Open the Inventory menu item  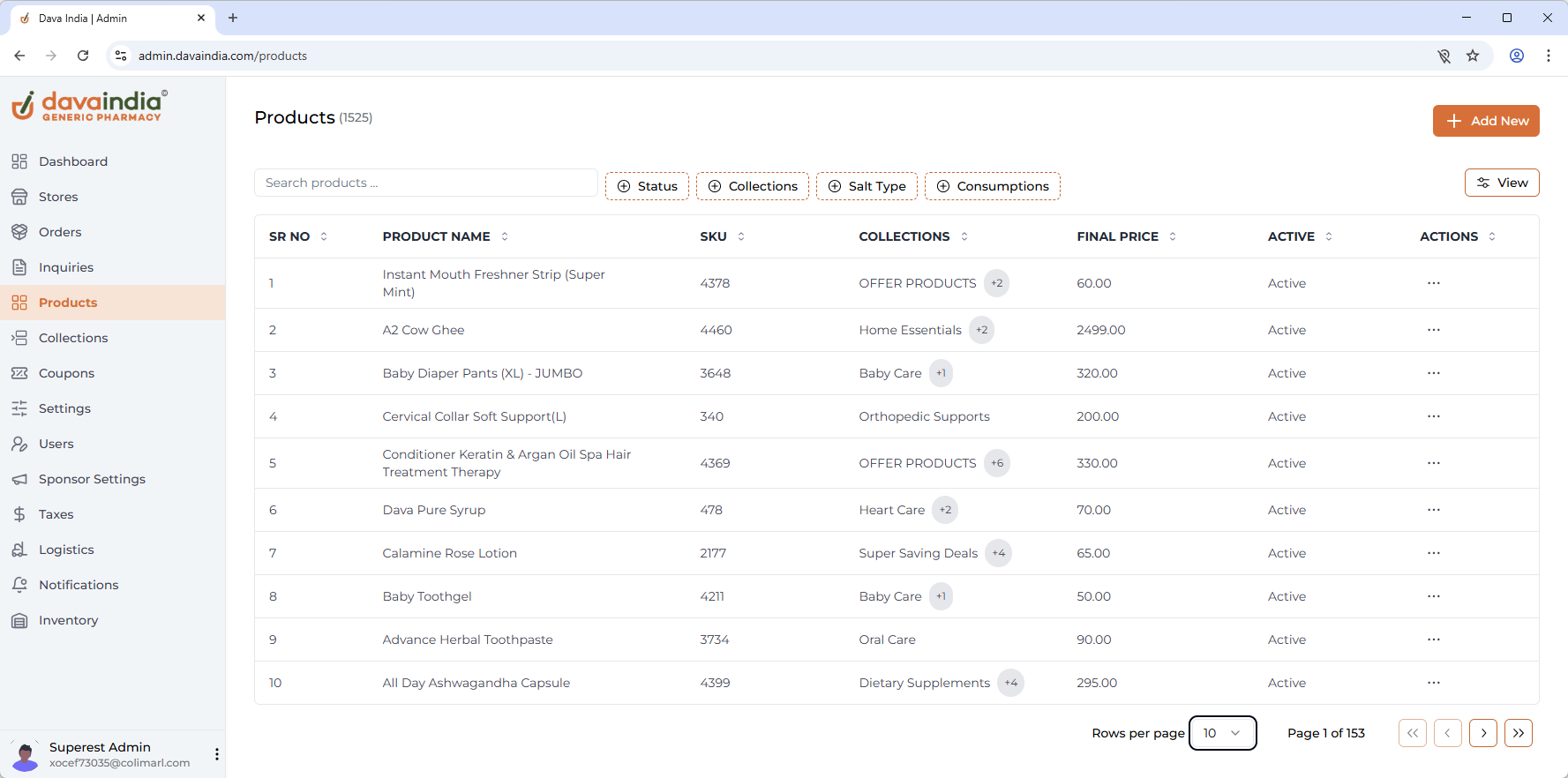pyautogui.click(x=68, y=620)
